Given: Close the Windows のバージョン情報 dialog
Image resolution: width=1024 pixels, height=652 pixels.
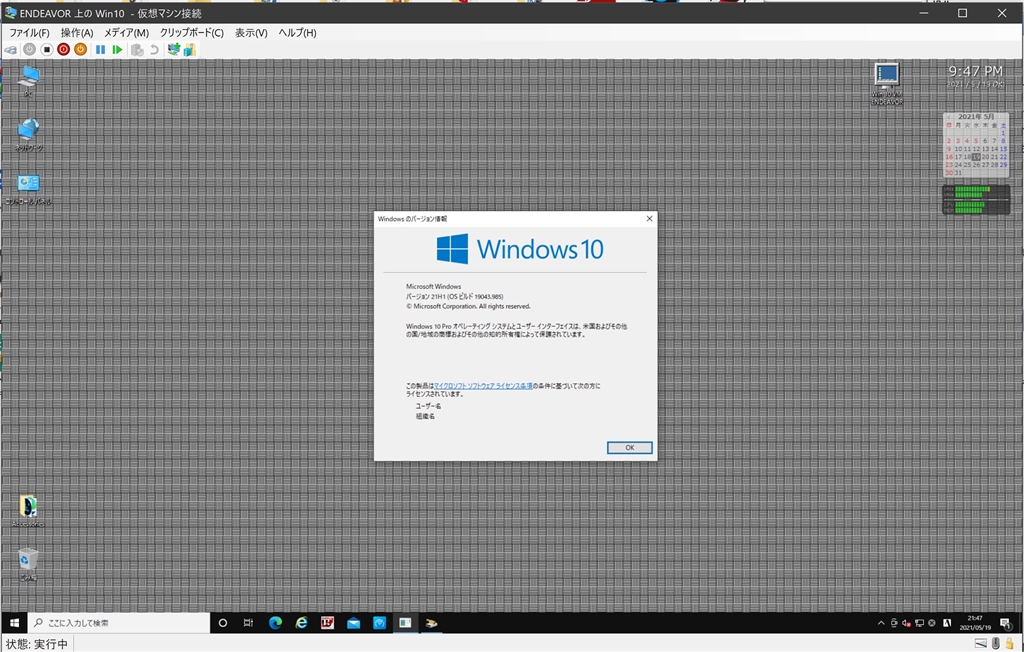Looking at the screenshot, I should tap(649, 219).
